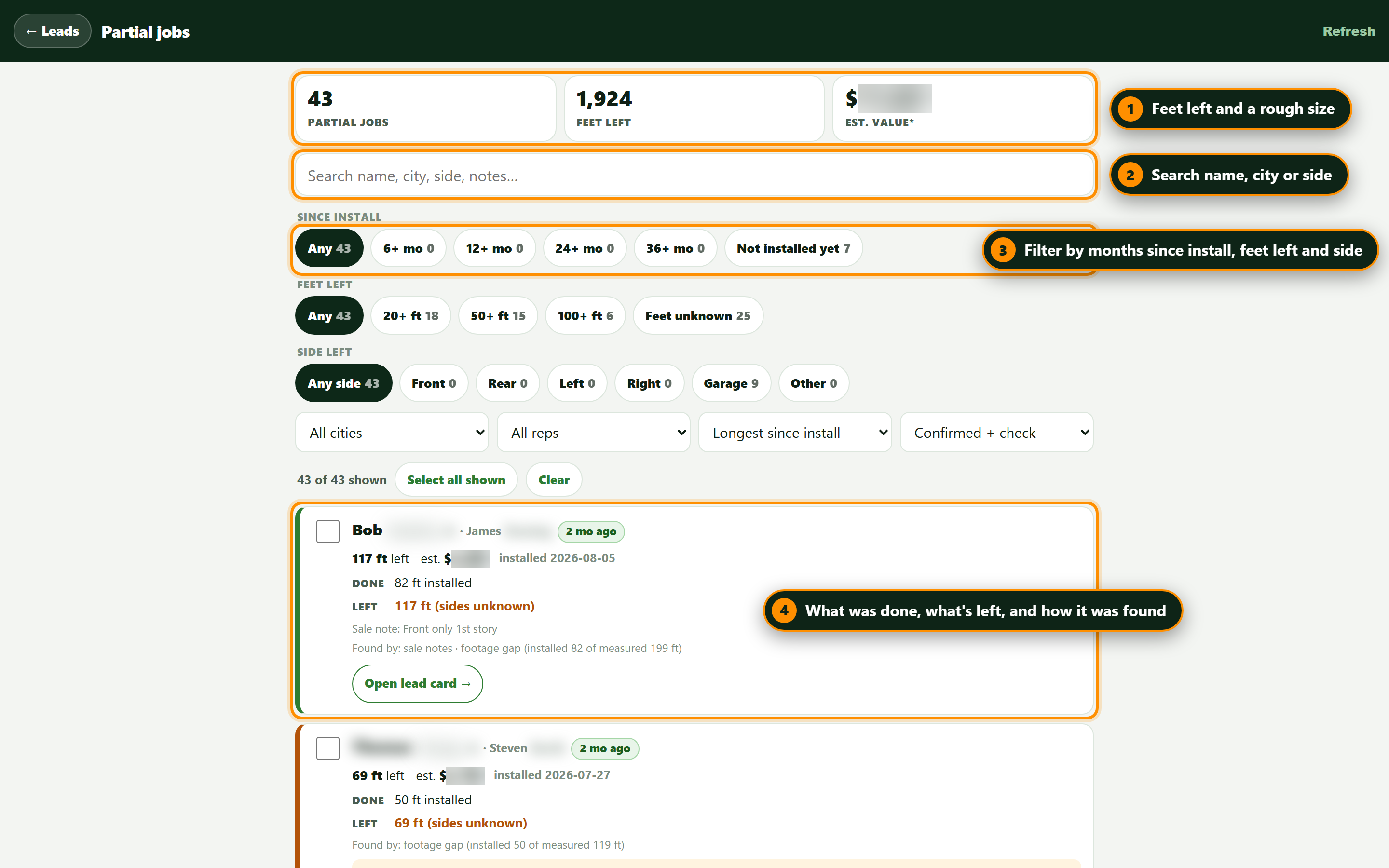
Task: Open the All cities dropdown
Action: [x=392, y=432]
